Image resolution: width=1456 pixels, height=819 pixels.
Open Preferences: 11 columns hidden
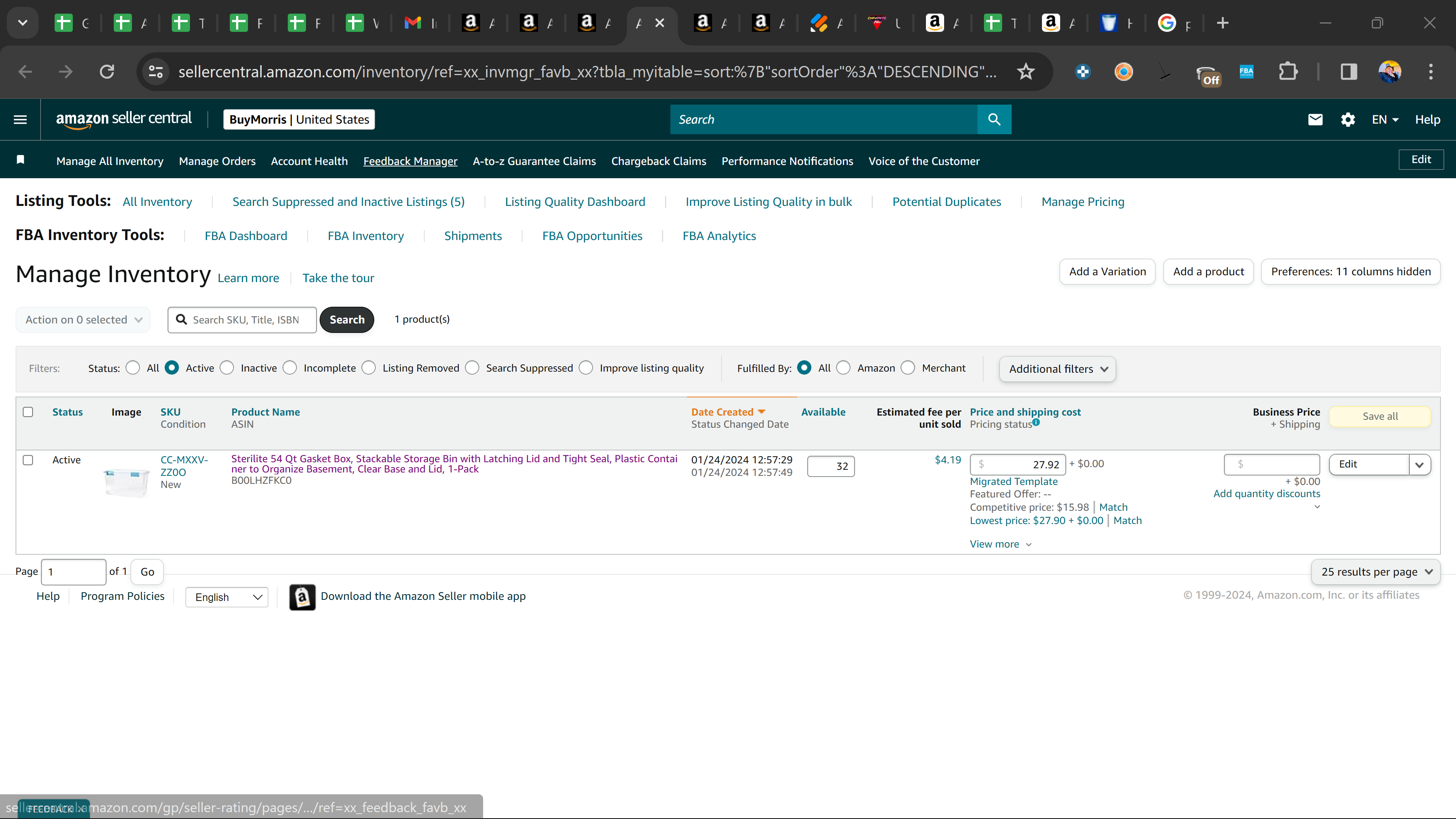(1351, 272)
